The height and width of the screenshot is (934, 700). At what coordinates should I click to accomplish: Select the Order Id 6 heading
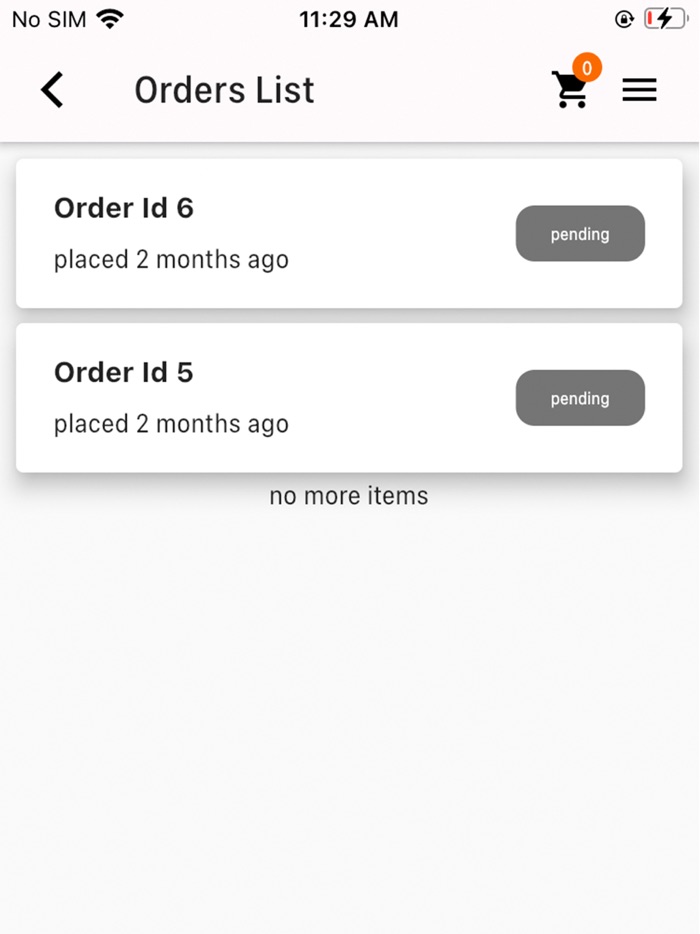coord(123,208)
